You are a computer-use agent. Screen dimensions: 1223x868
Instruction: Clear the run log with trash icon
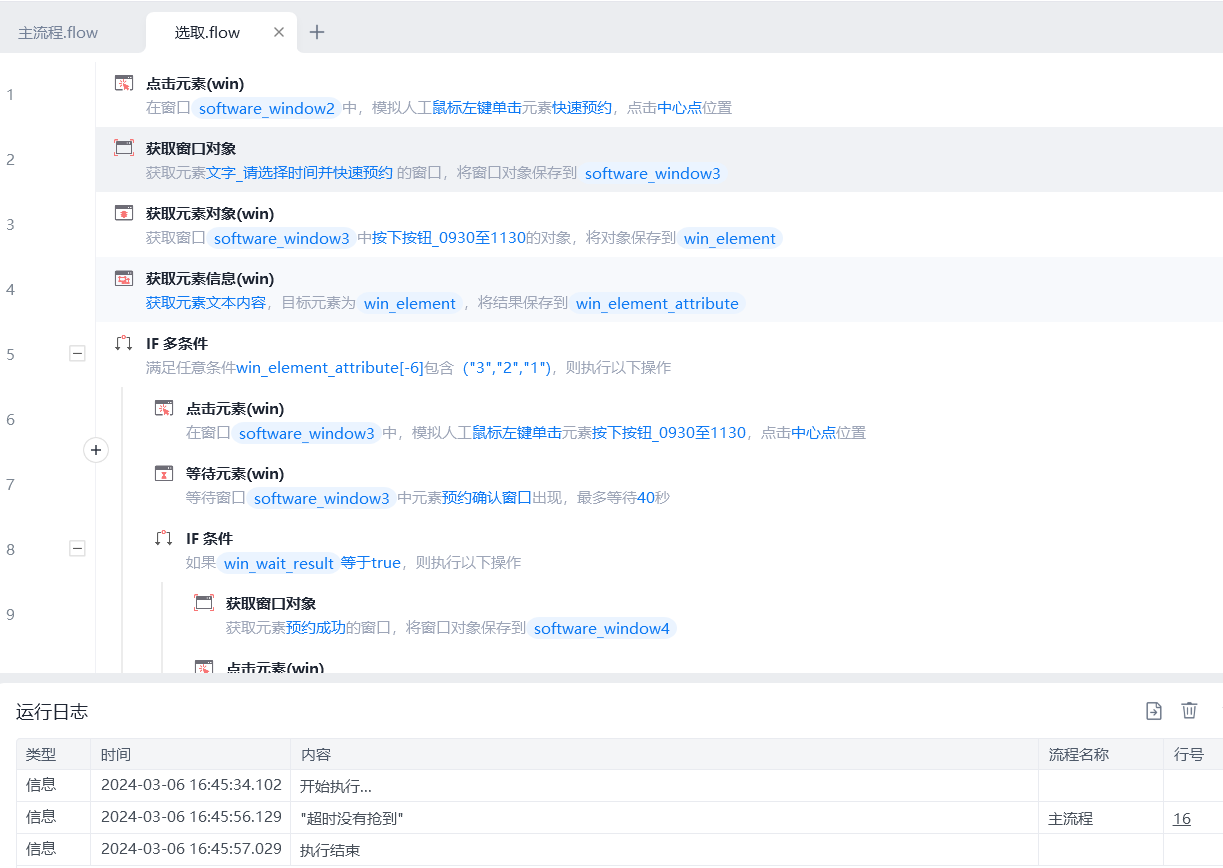[1189, 710]
